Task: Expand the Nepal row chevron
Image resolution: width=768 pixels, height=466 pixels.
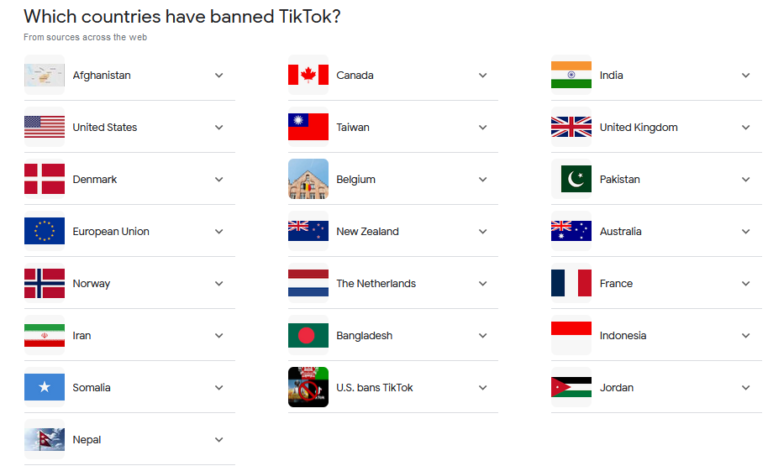Action: coord(219,439)
